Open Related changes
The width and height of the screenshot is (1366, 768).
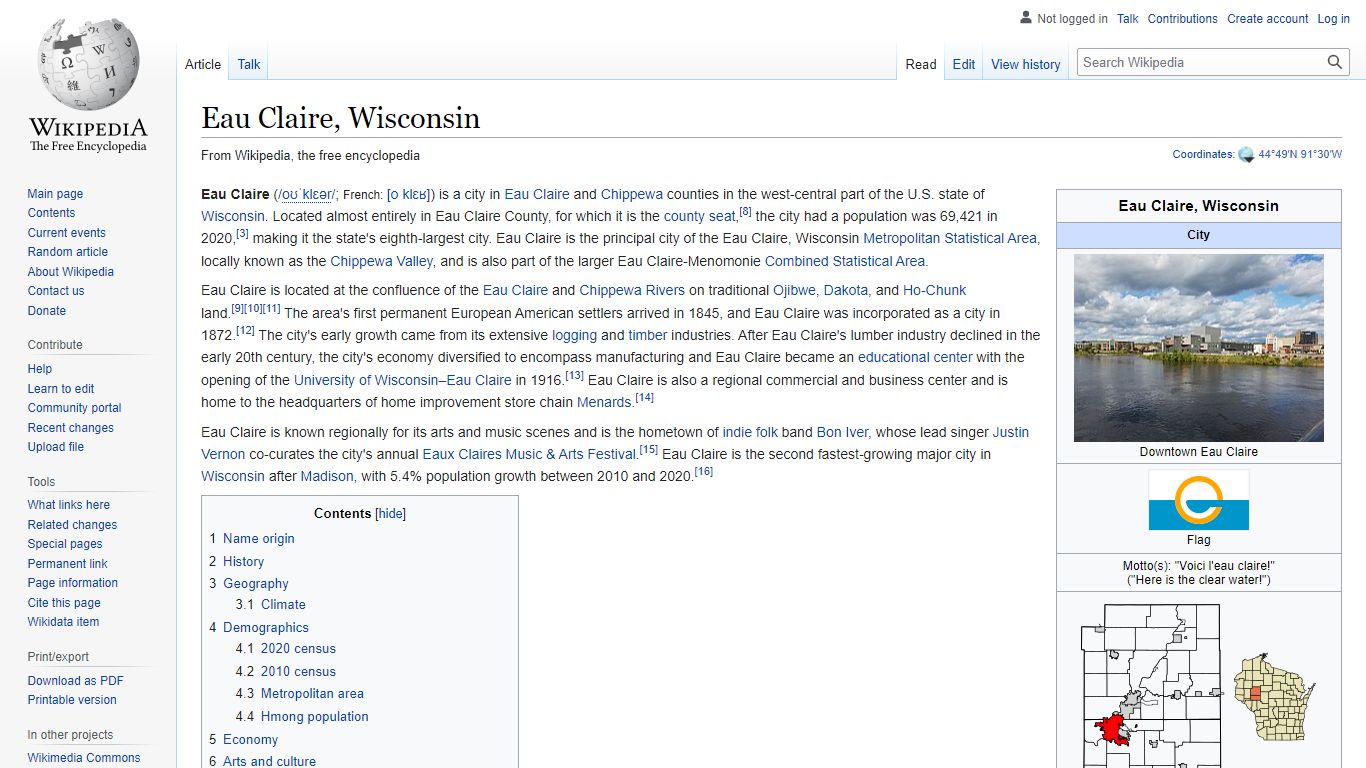coord(72,525)
